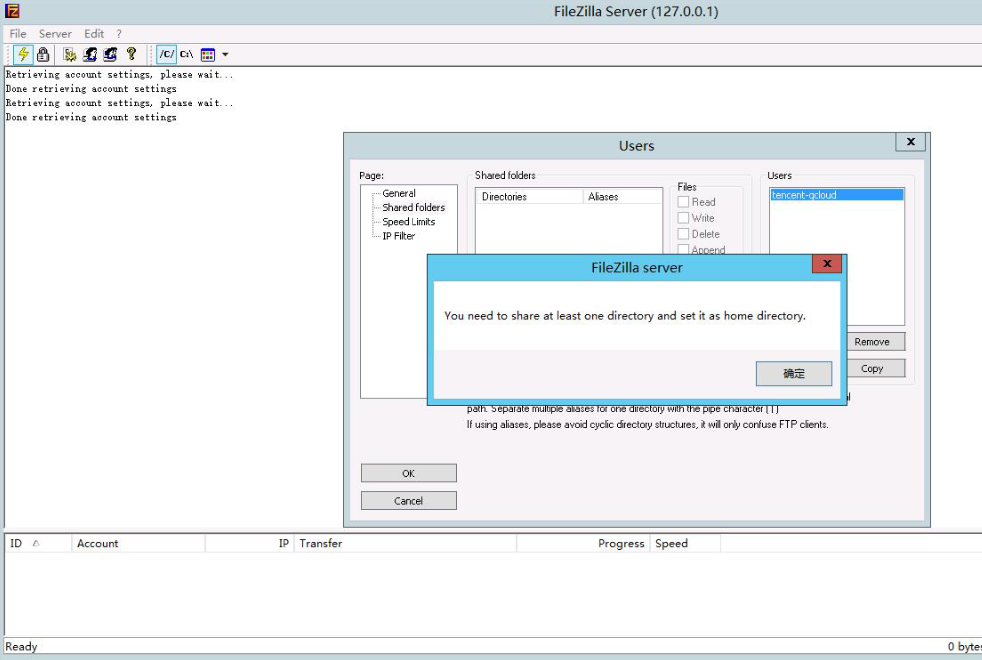Select Speed Limits page in tree

click(x=408, y=222)
